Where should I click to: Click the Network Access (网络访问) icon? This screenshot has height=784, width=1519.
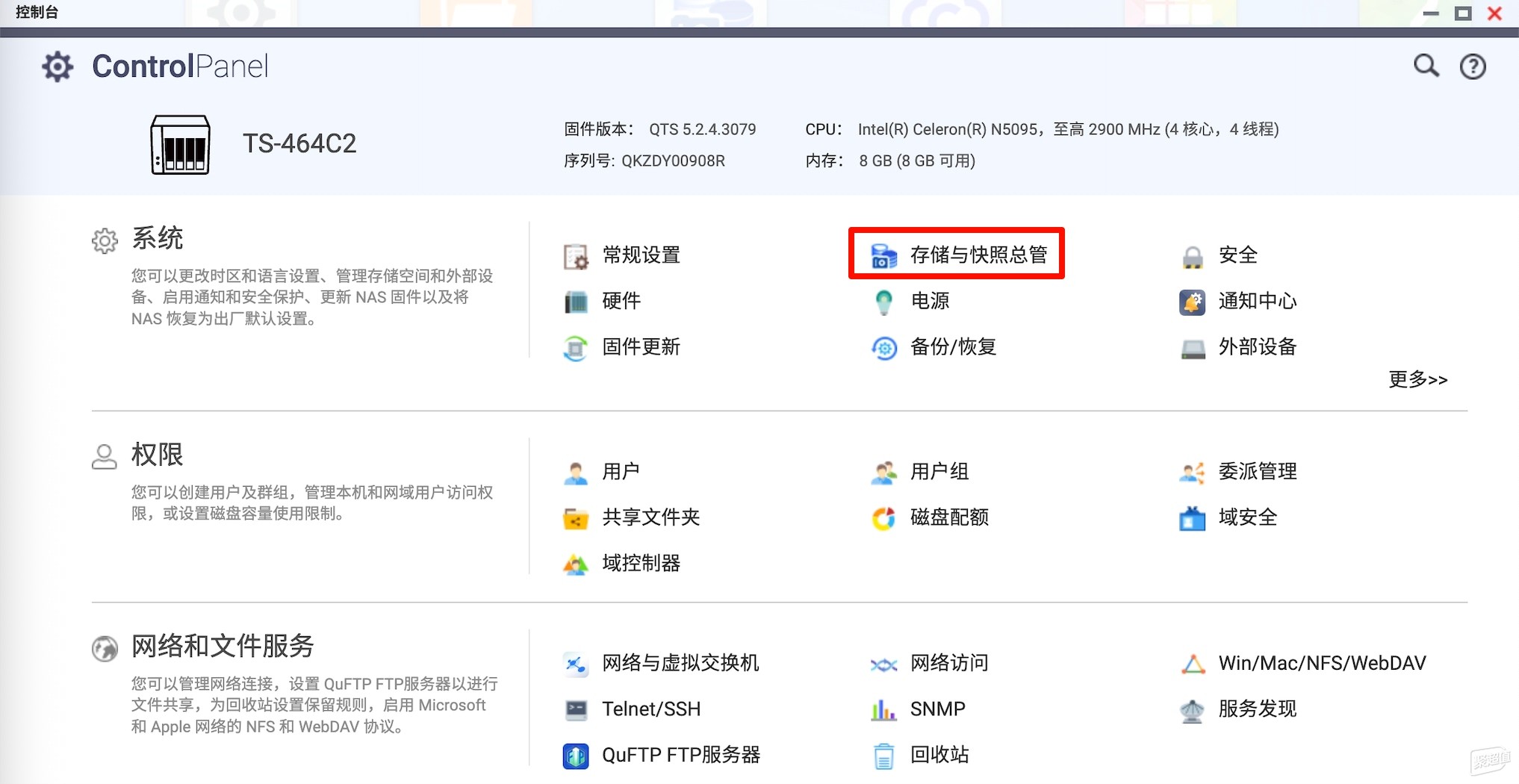(884, 665)
